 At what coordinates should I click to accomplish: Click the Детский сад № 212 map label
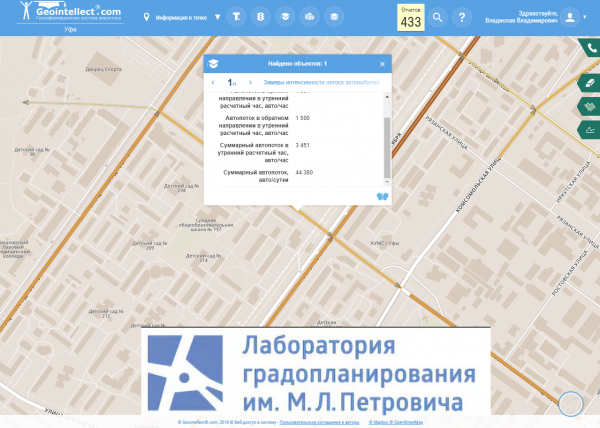[106, 314]
